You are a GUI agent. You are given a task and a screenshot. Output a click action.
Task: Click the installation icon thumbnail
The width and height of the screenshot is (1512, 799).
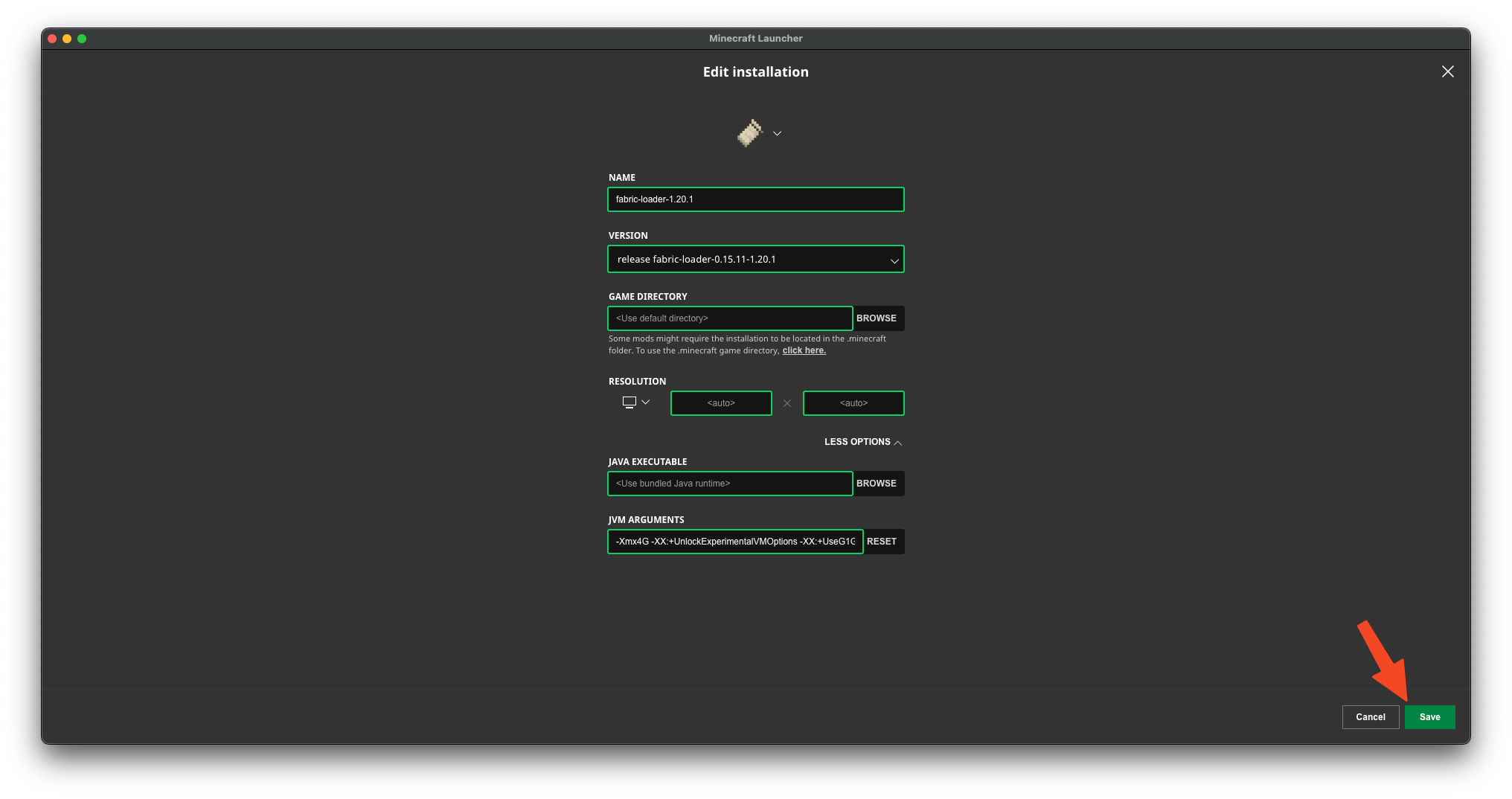point(750,133)
